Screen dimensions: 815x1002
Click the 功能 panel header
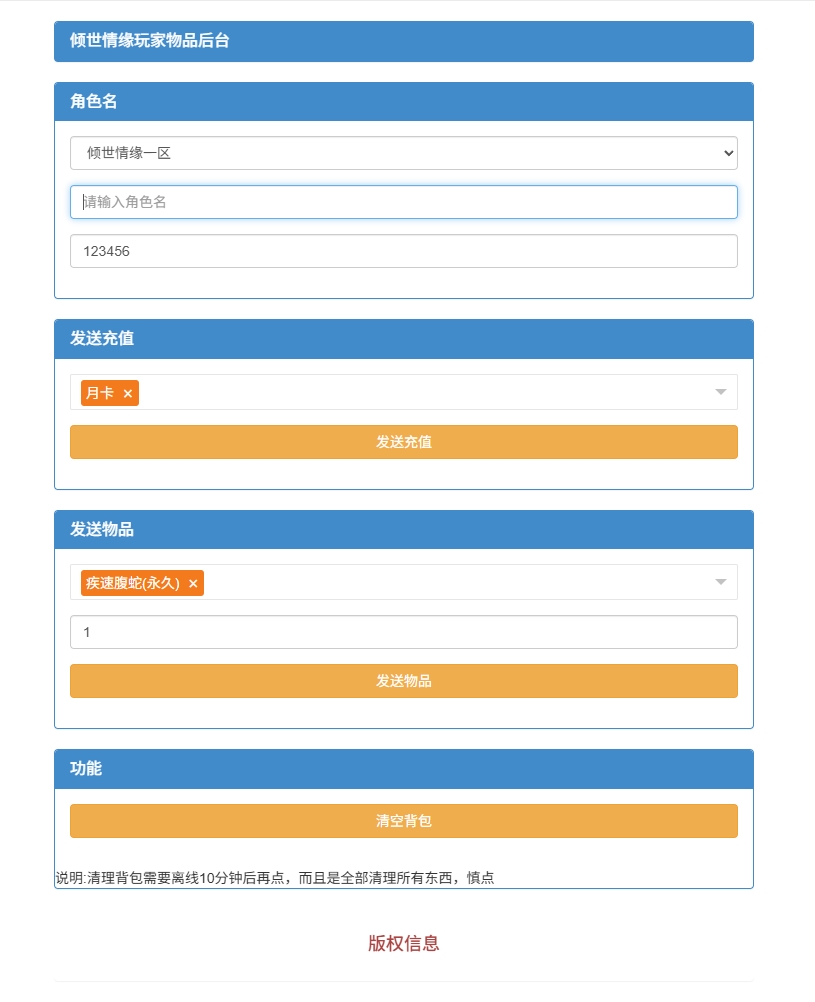pyautogui.click(x=404, y=769)
